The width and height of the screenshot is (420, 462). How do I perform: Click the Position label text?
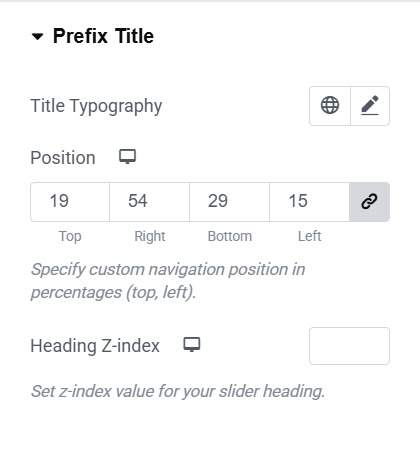63,158
